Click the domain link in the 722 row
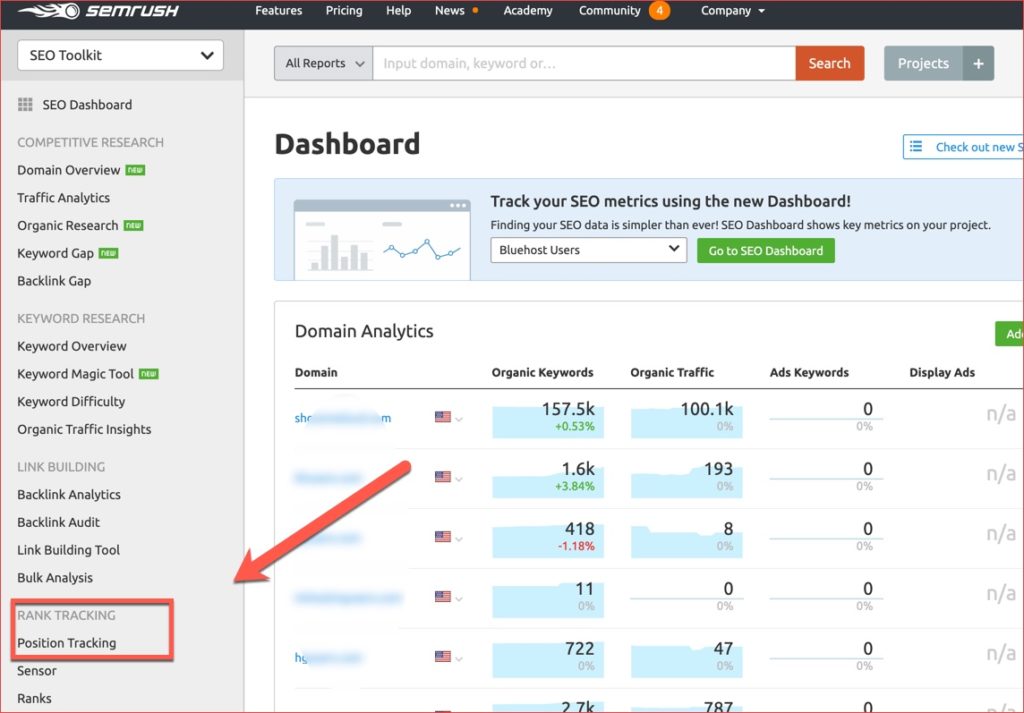The width and height of the screenshot is (1024, 713). (328, 658)
